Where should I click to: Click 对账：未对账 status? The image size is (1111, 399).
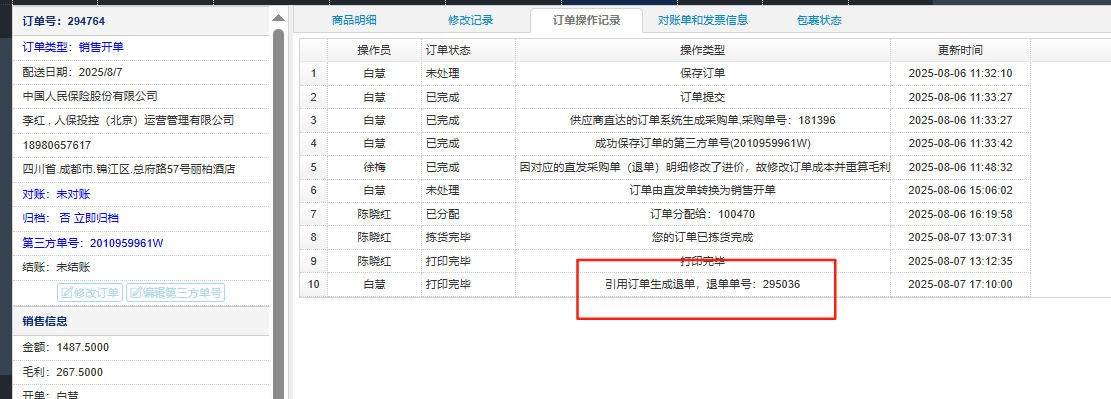57,194
